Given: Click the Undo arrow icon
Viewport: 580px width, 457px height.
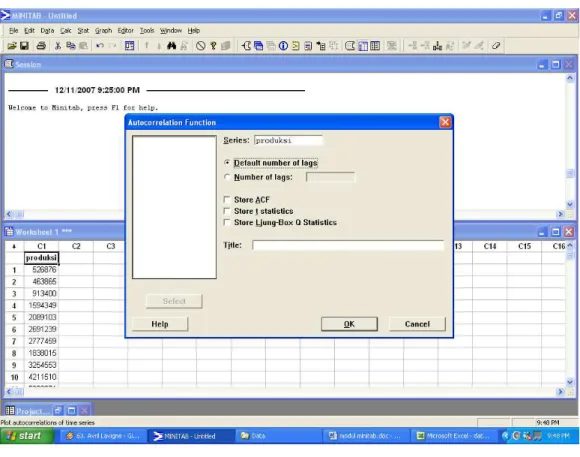Looking at the screenshot, I should point(100,46).
